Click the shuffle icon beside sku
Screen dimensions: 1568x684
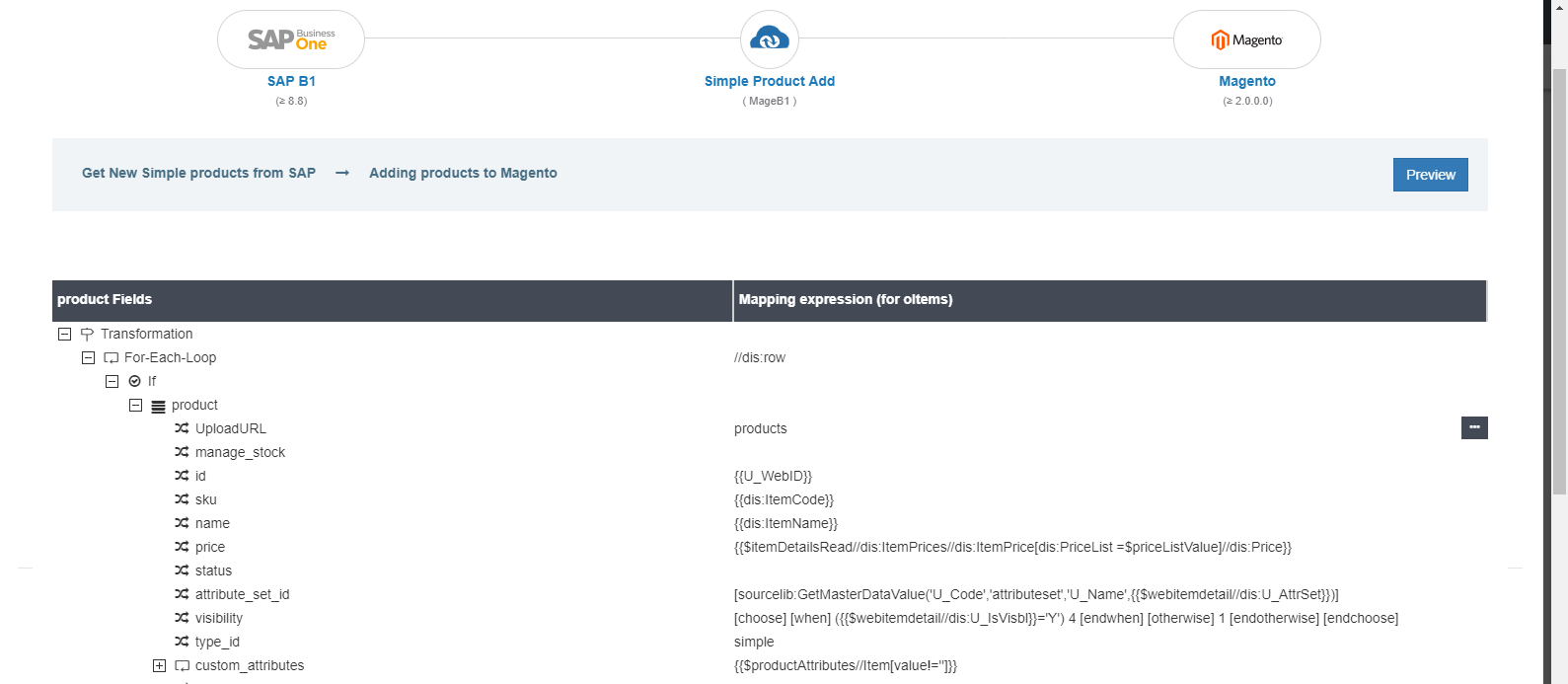[x=182, y=499]
